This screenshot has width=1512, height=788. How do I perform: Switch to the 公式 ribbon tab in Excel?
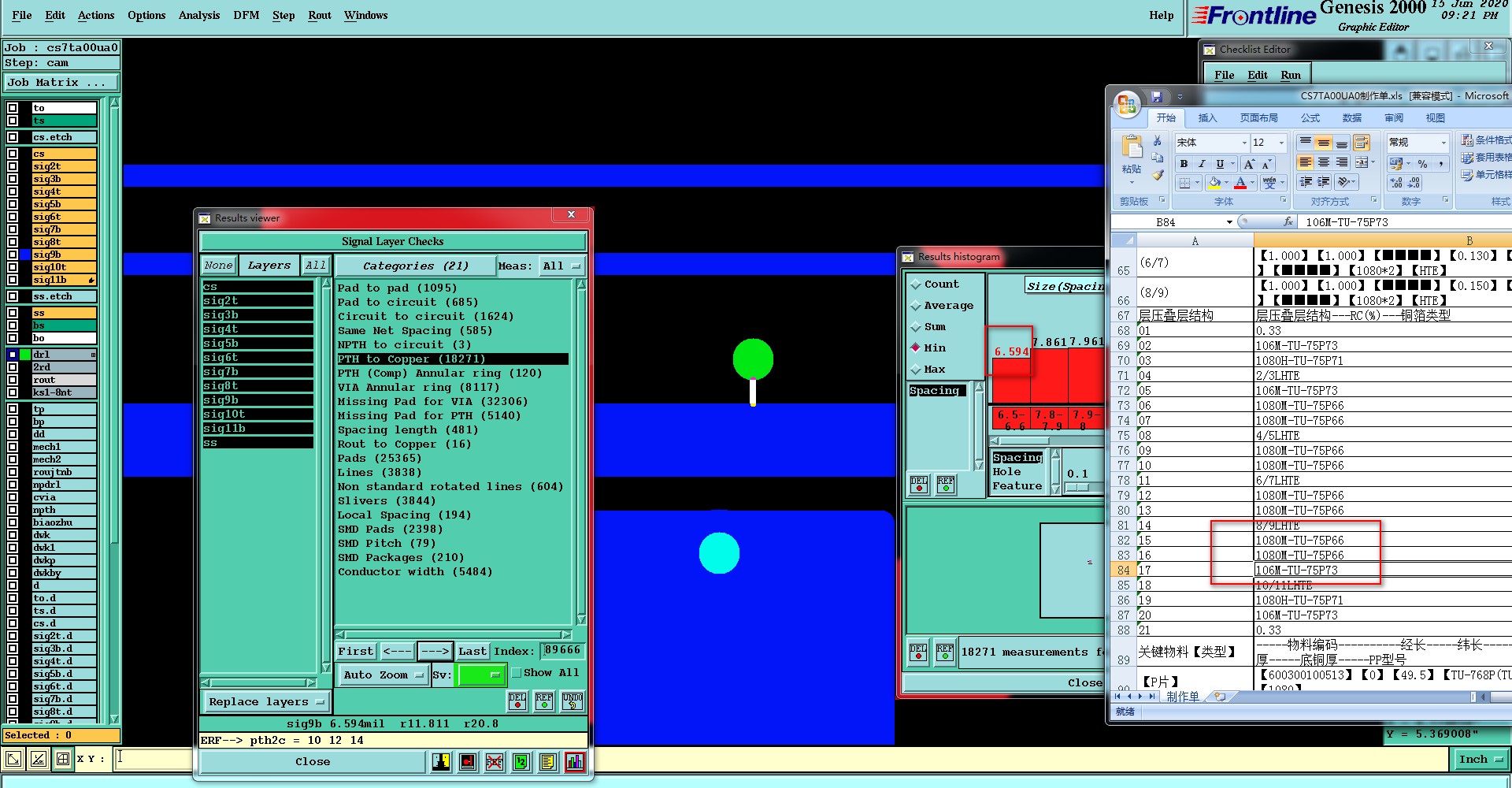tap(1310, 118)
